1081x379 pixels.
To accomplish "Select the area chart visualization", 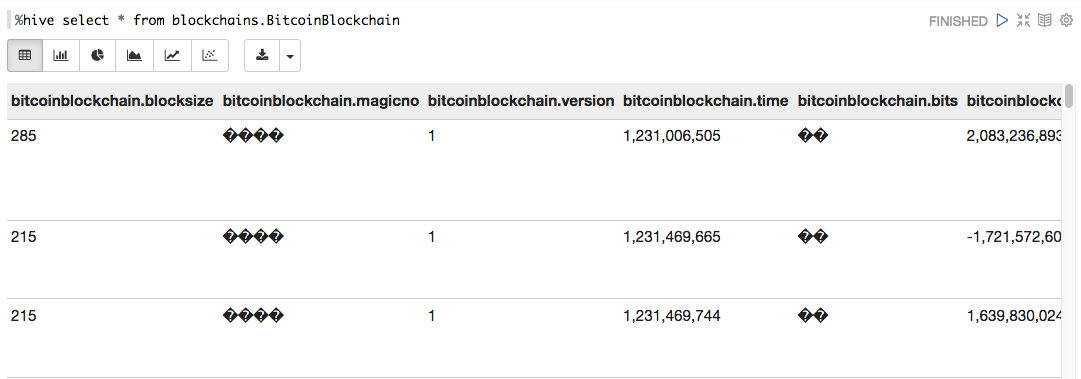I will coord(134,56).
